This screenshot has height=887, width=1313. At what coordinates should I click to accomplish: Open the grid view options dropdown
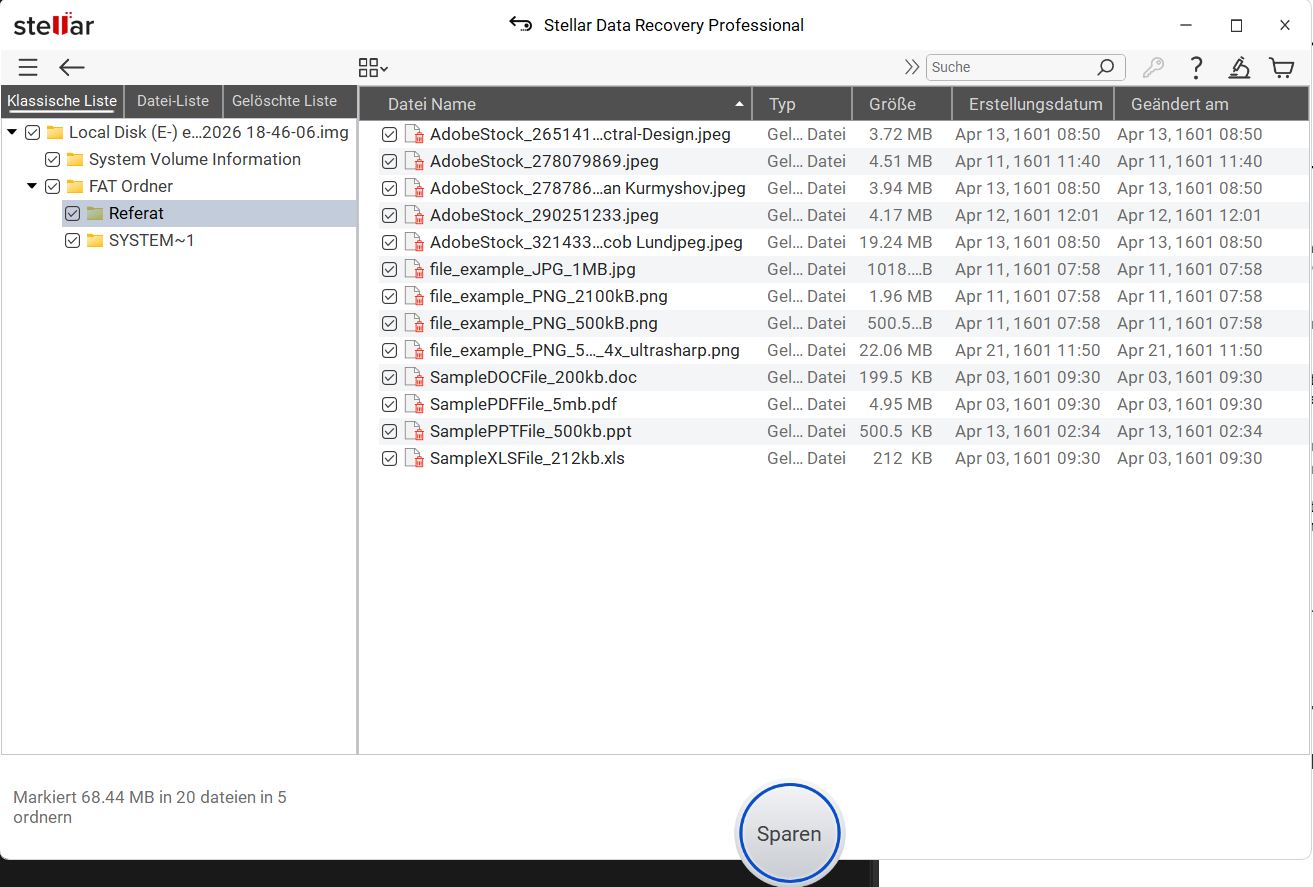(x=373, y=67)
